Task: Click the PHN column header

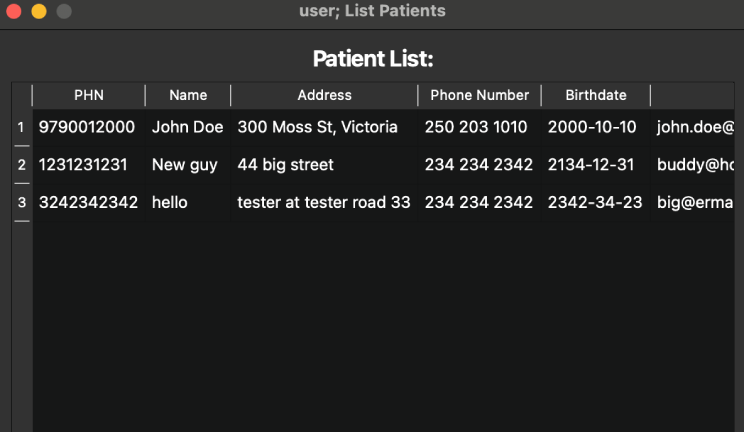Action: click(x=89, y=95)
